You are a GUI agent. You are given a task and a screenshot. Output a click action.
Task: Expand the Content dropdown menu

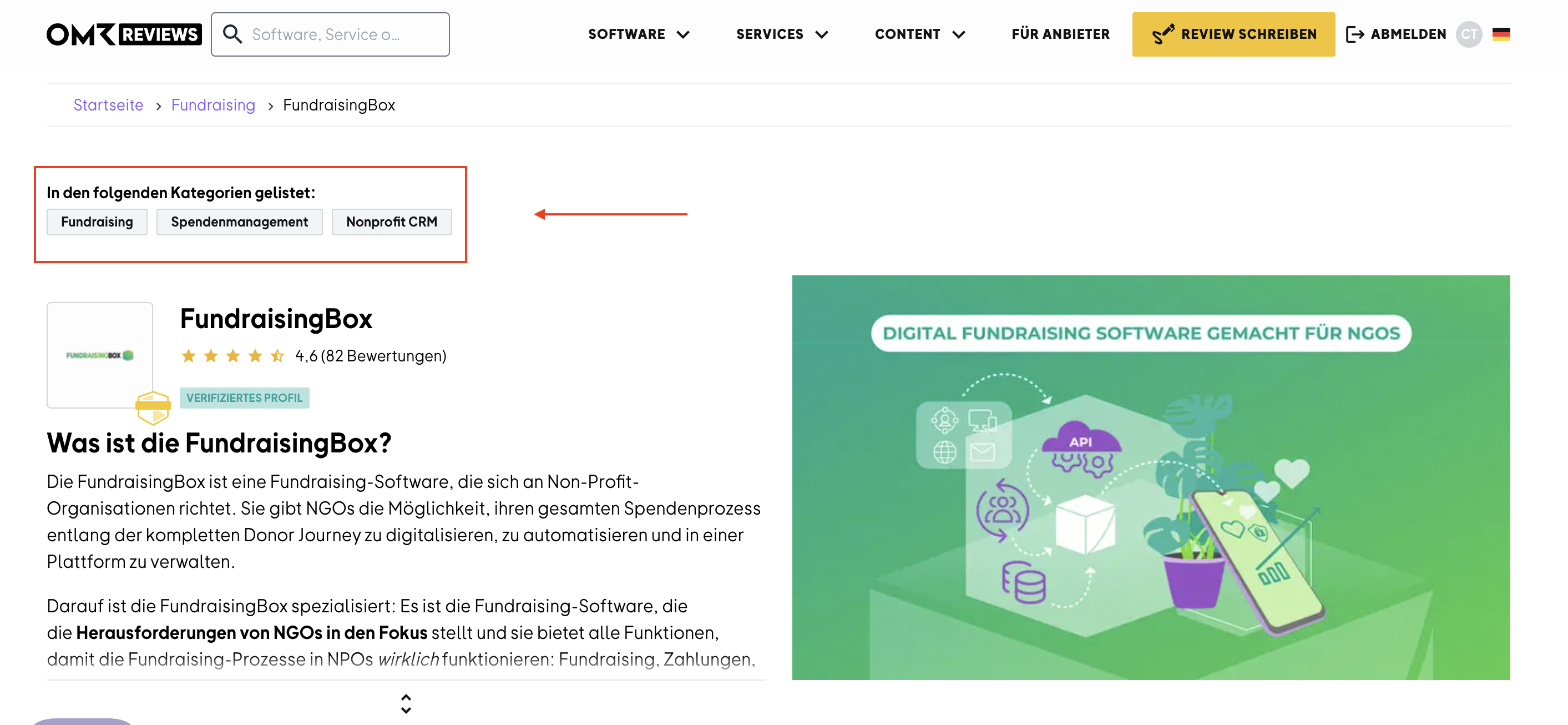[x=920, y=34]
